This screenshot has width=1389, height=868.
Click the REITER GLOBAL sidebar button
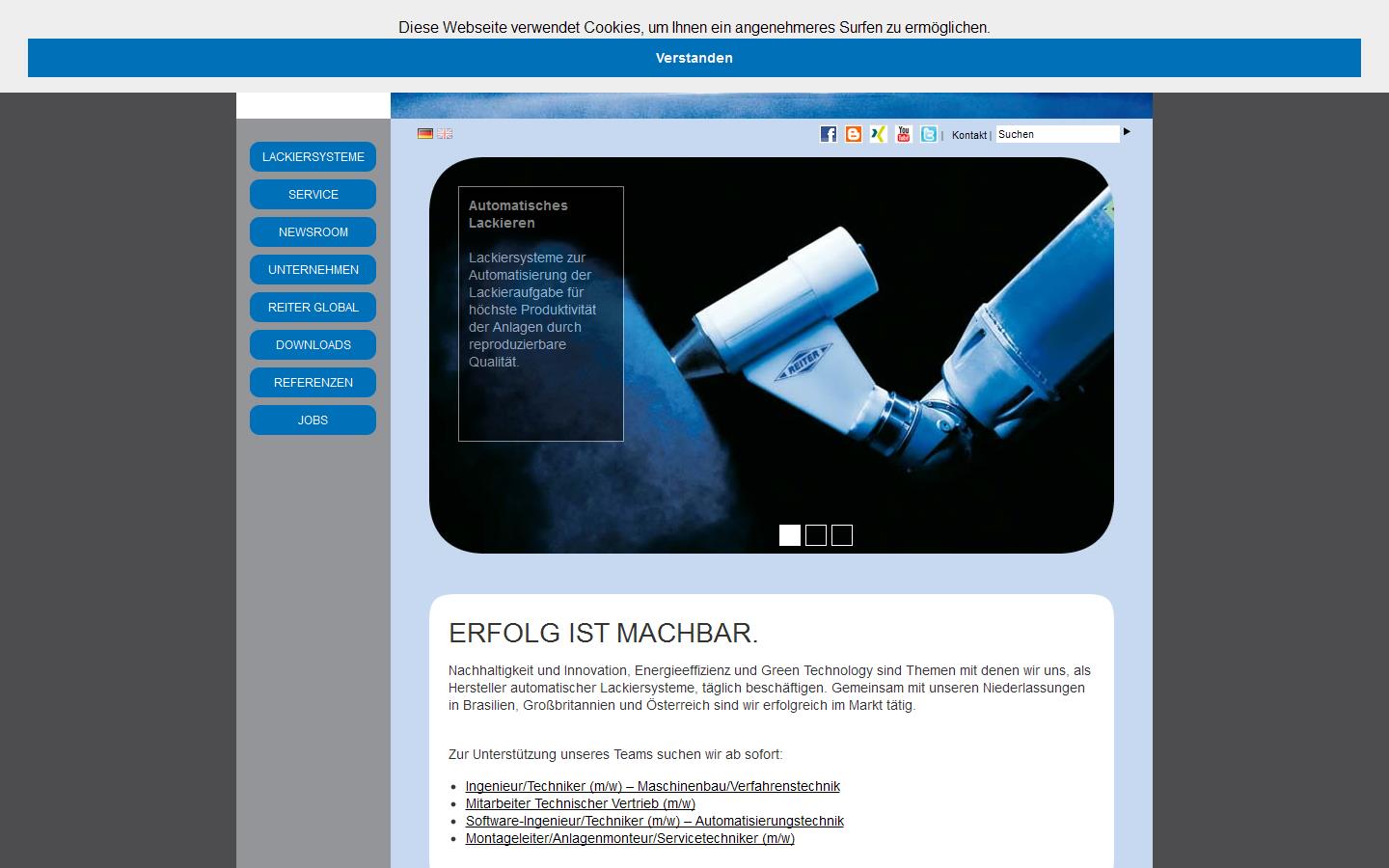(313, 307)
